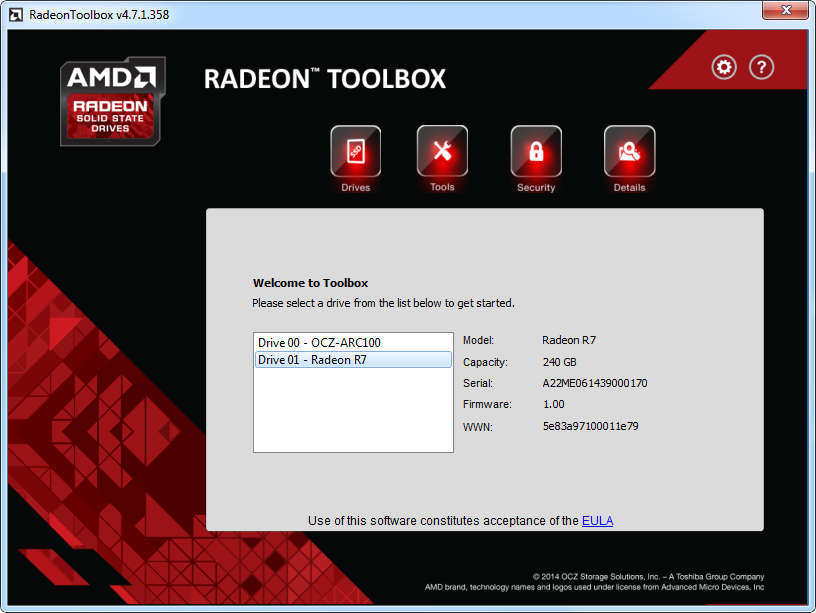
Task: Click the Serial: field label
Action: pos(478,384)
